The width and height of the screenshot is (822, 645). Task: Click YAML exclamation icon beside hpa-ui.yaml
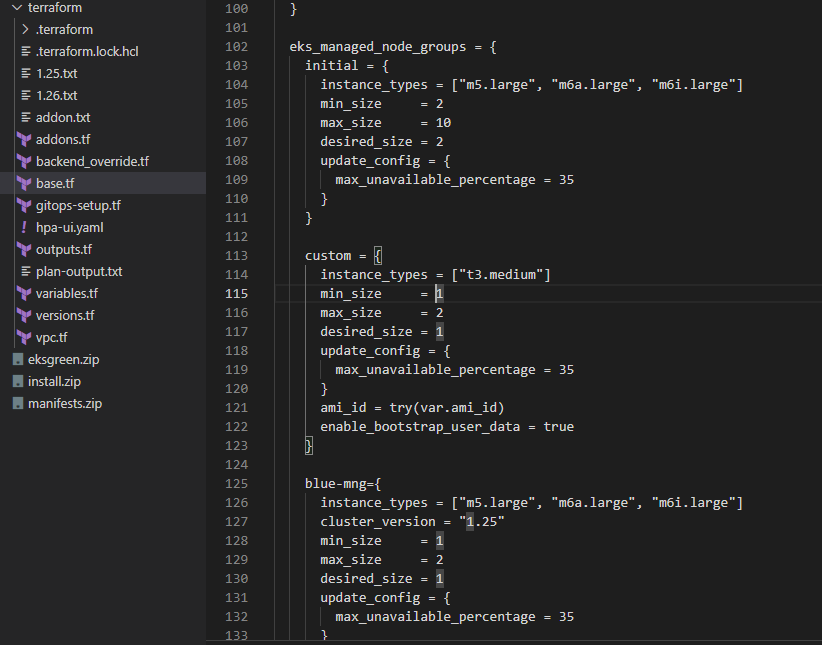24,228
